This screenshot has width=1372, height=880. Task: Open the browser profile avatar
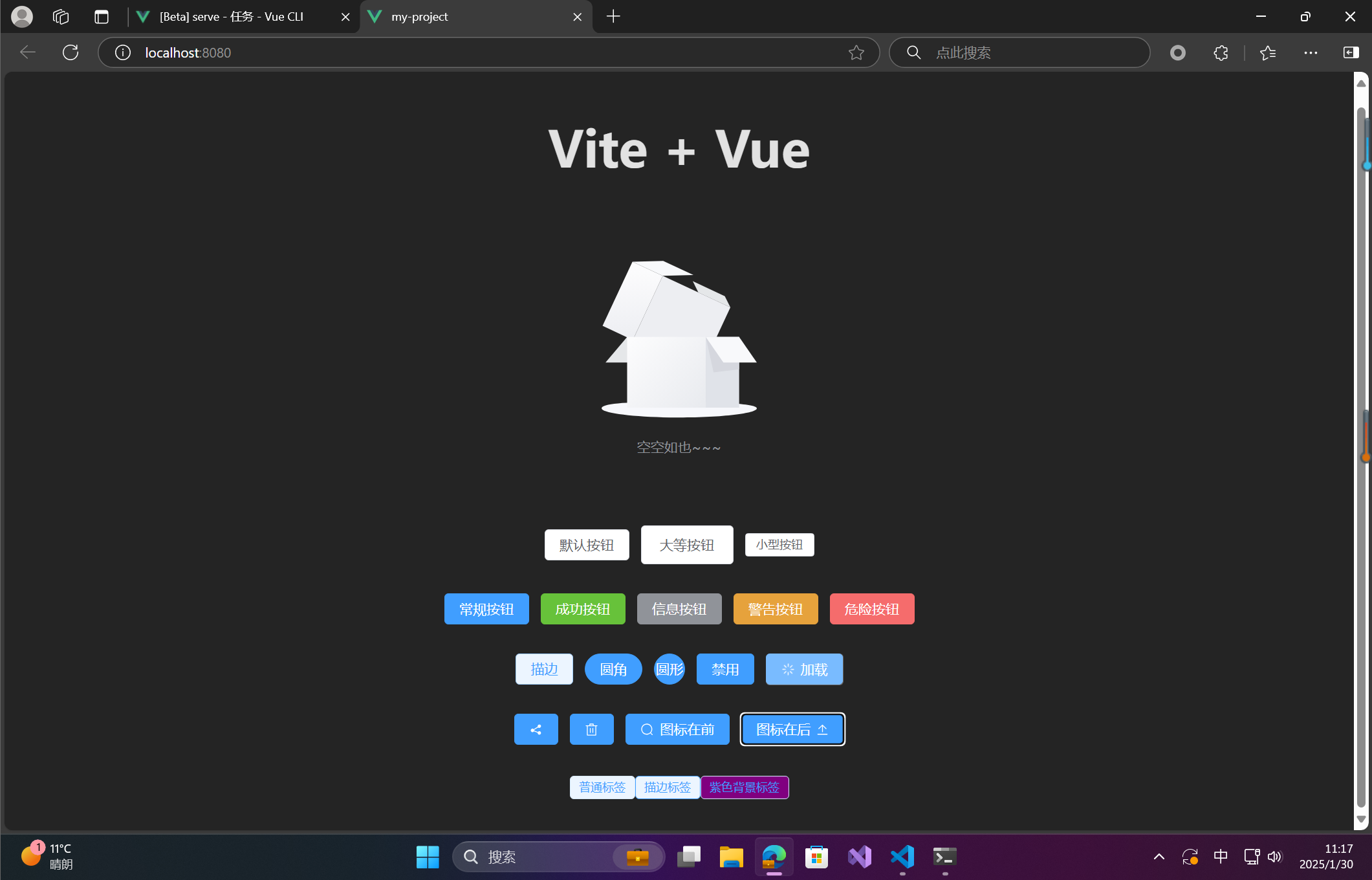pyautogui.click(x=22, y=16)
